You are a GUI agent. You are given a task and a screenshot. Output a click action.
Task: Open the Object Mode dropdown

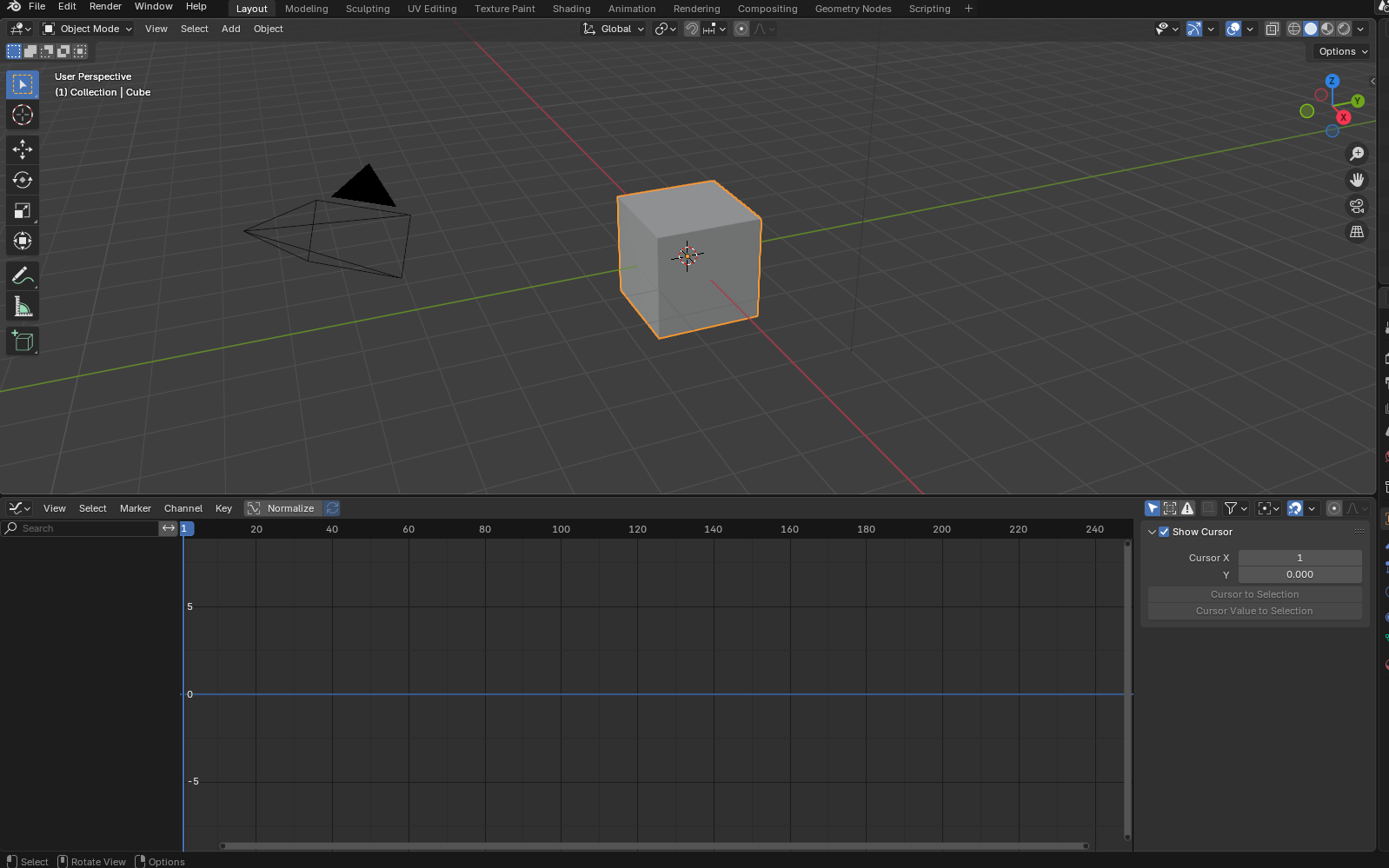pos(88,29)
